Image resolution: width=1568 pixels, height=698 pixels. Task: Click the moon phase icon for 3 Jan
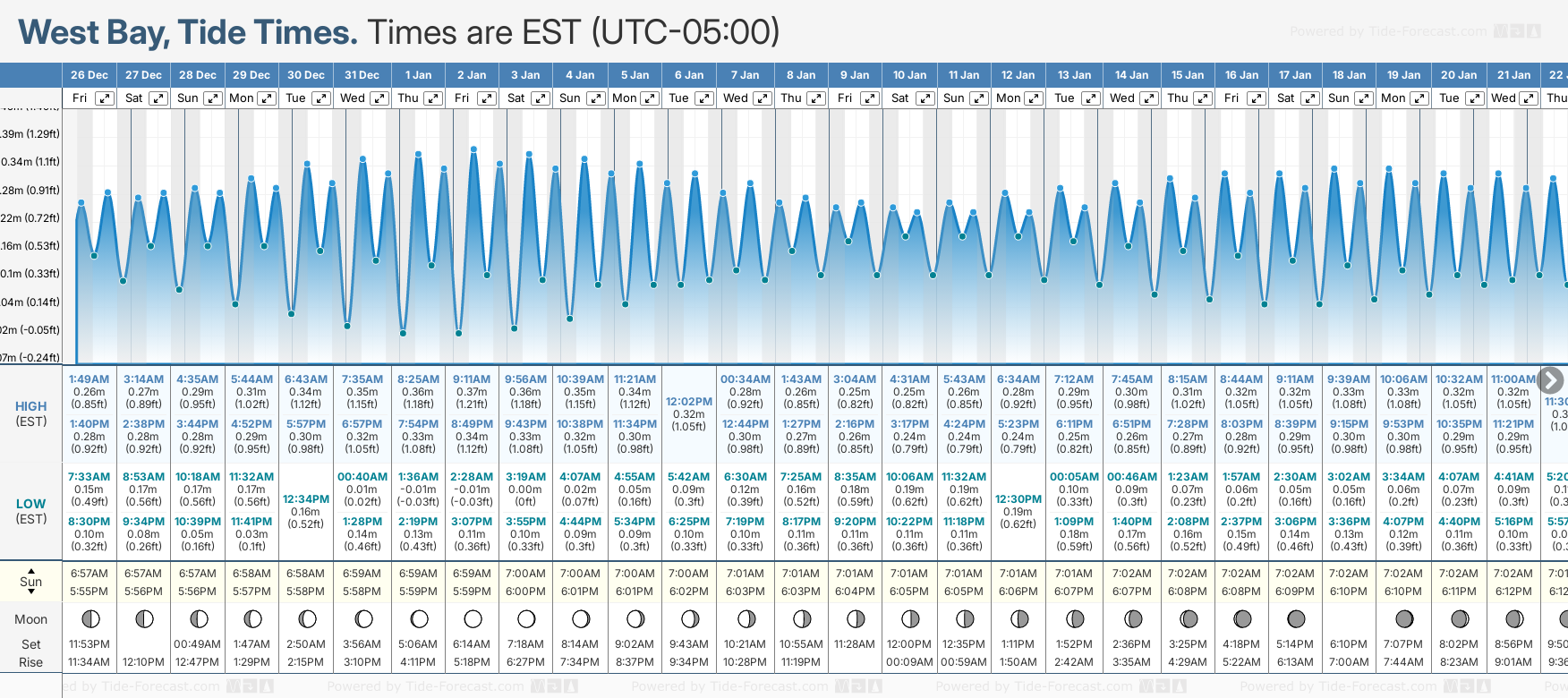tap(526, 618)
